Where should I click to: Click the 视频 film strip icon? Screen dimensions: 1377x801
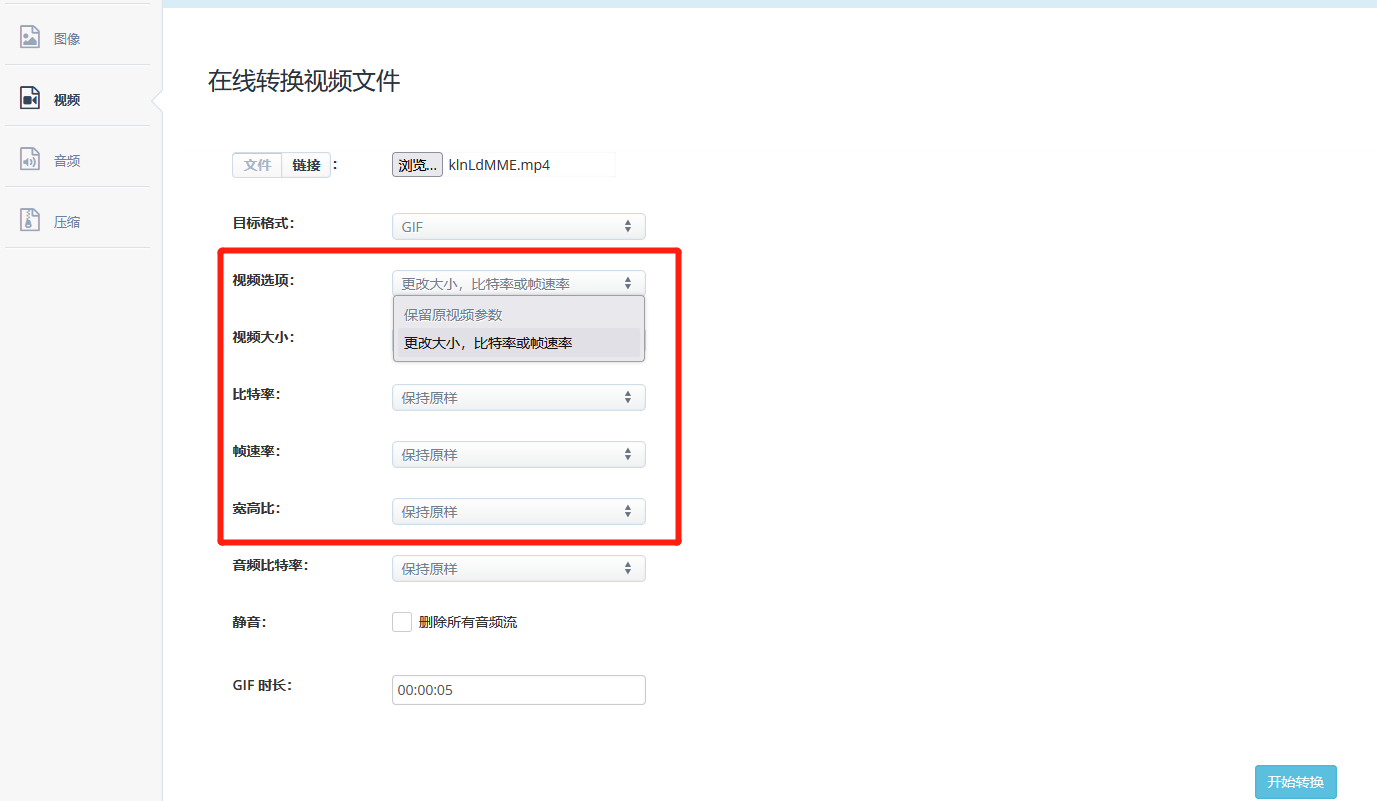click(x=29, y=98)
